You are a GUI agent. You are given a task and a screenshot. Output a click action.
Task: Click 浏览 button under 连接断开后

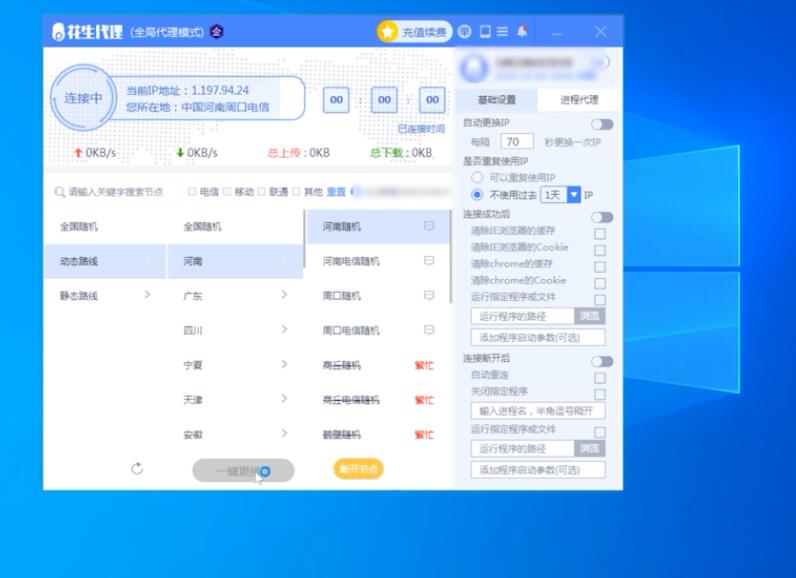coord(589,449)
